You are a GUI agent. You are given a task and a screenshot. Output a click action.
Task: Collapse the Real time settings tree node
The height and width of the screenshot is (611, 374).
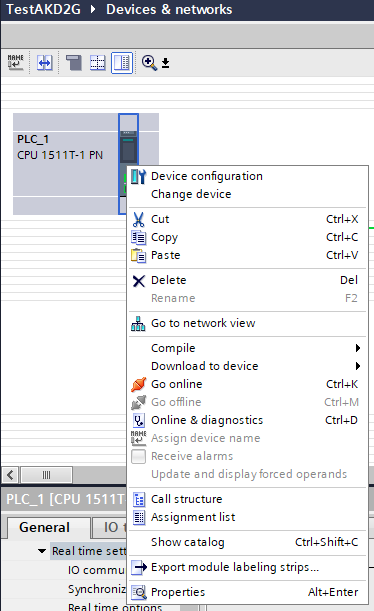[x=42, y=551]
